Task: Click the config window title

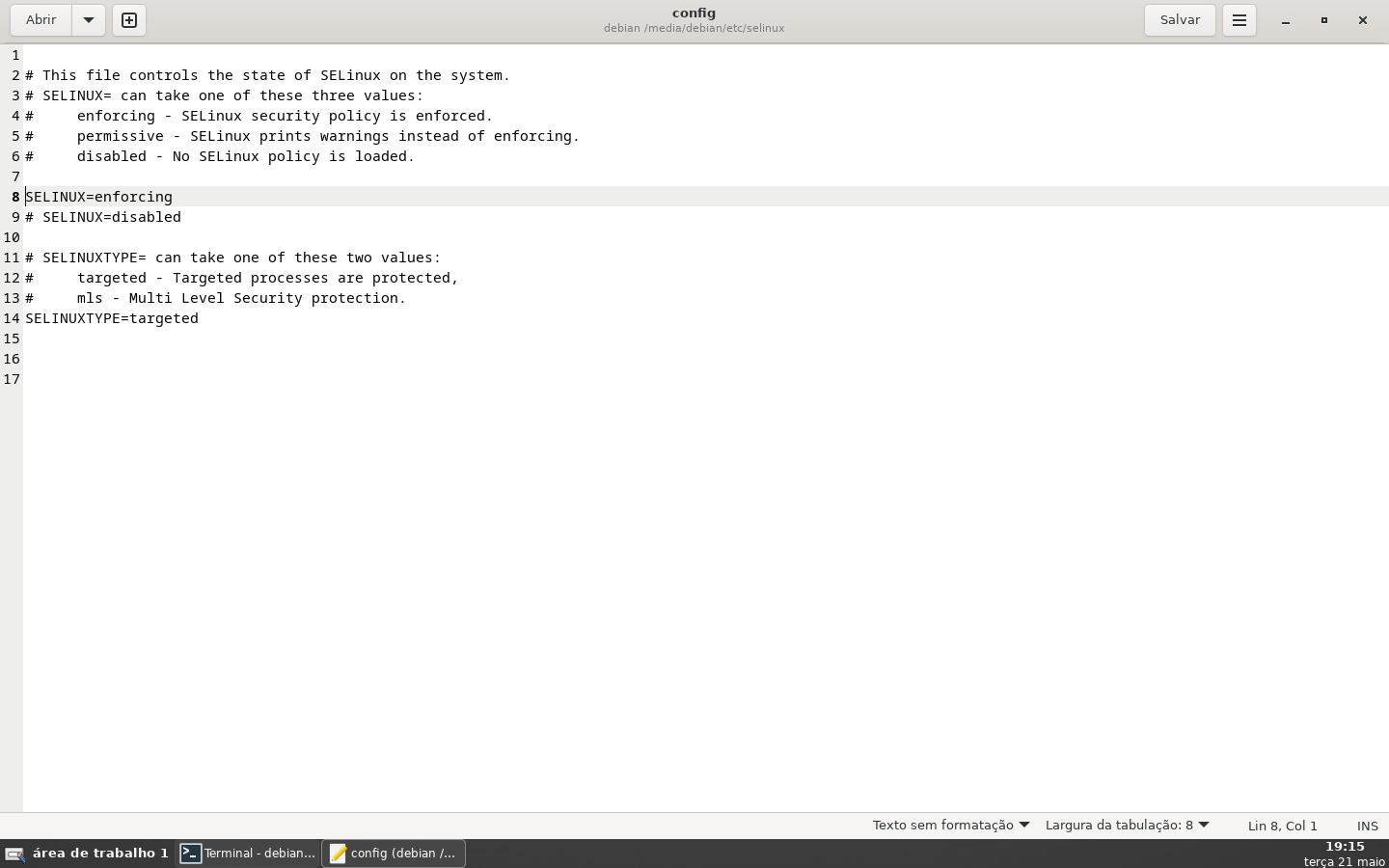Action: pos(694,13)
